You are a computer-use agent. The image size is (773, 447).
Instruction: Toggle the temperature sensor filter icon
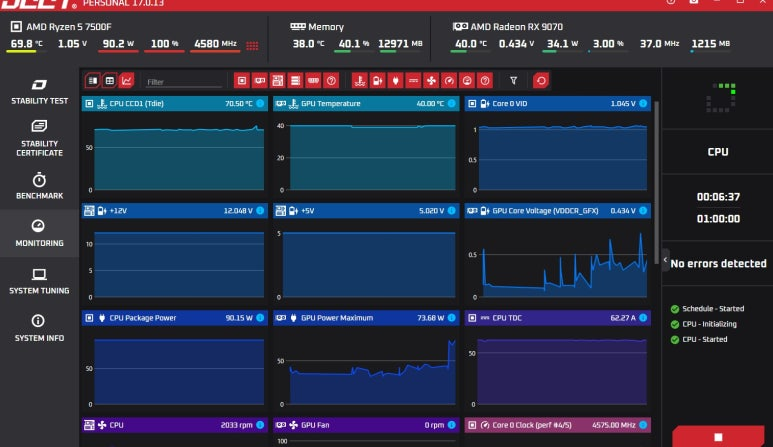pyautogui.click(x=359, y=81)
